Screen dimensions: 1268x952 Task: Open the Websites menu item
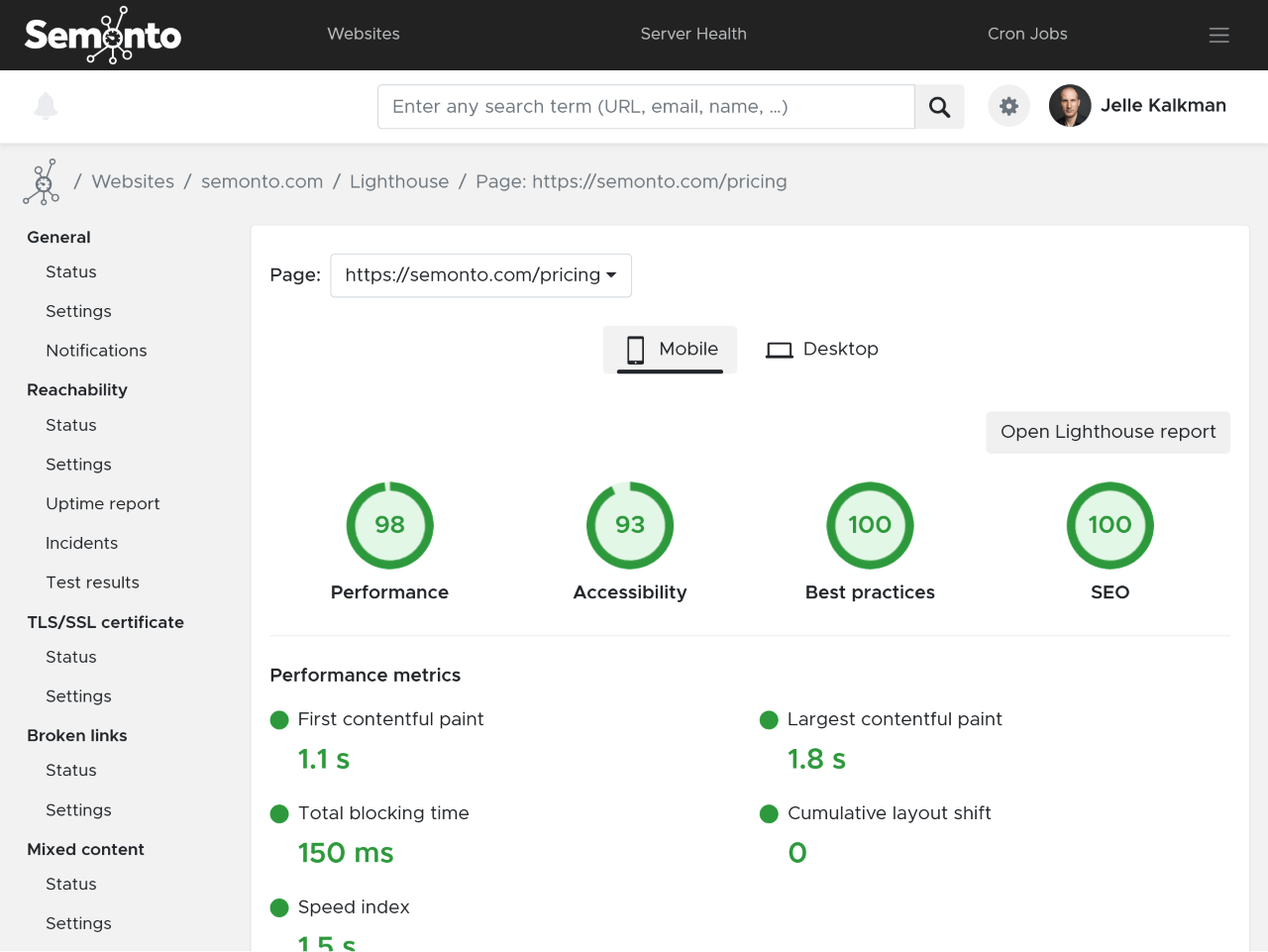coord(364,34)
